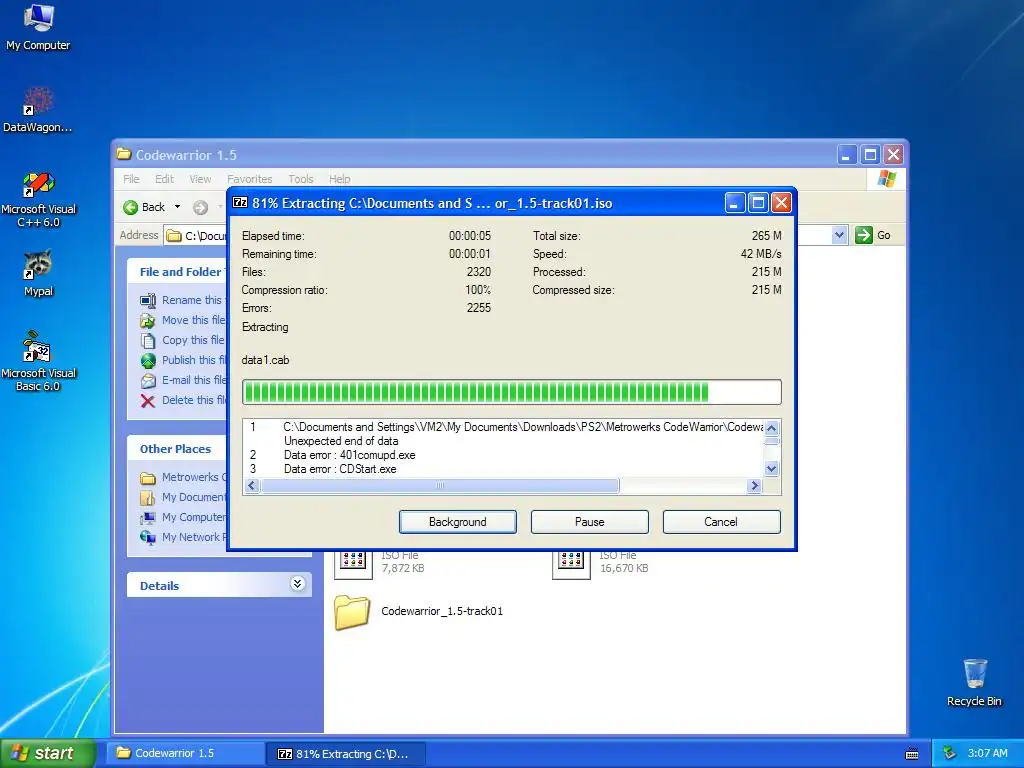The width and height of the screenshot is (1024, 768).
Task: Select the Codewarrior_1.5-track01 folder icon
Action: 352,611
